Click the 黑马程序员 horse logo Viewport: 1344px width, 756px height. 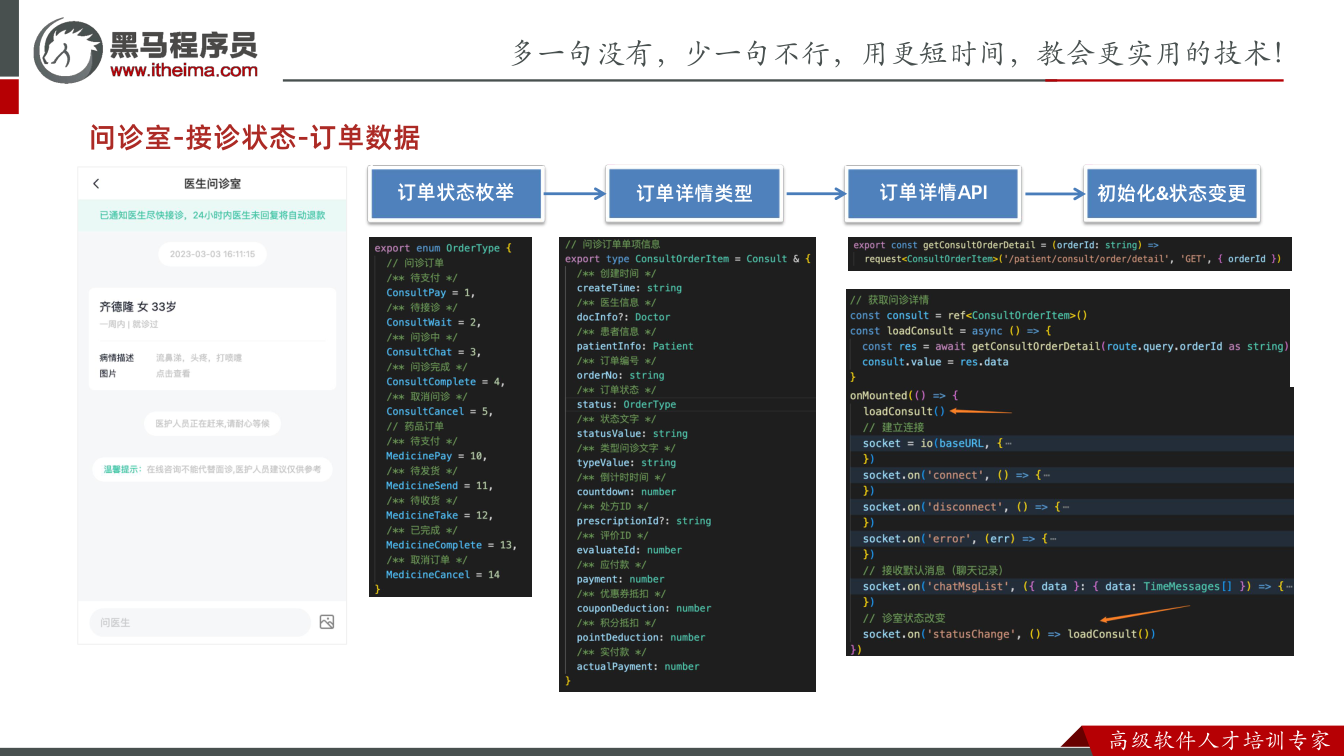pos(68,50)
